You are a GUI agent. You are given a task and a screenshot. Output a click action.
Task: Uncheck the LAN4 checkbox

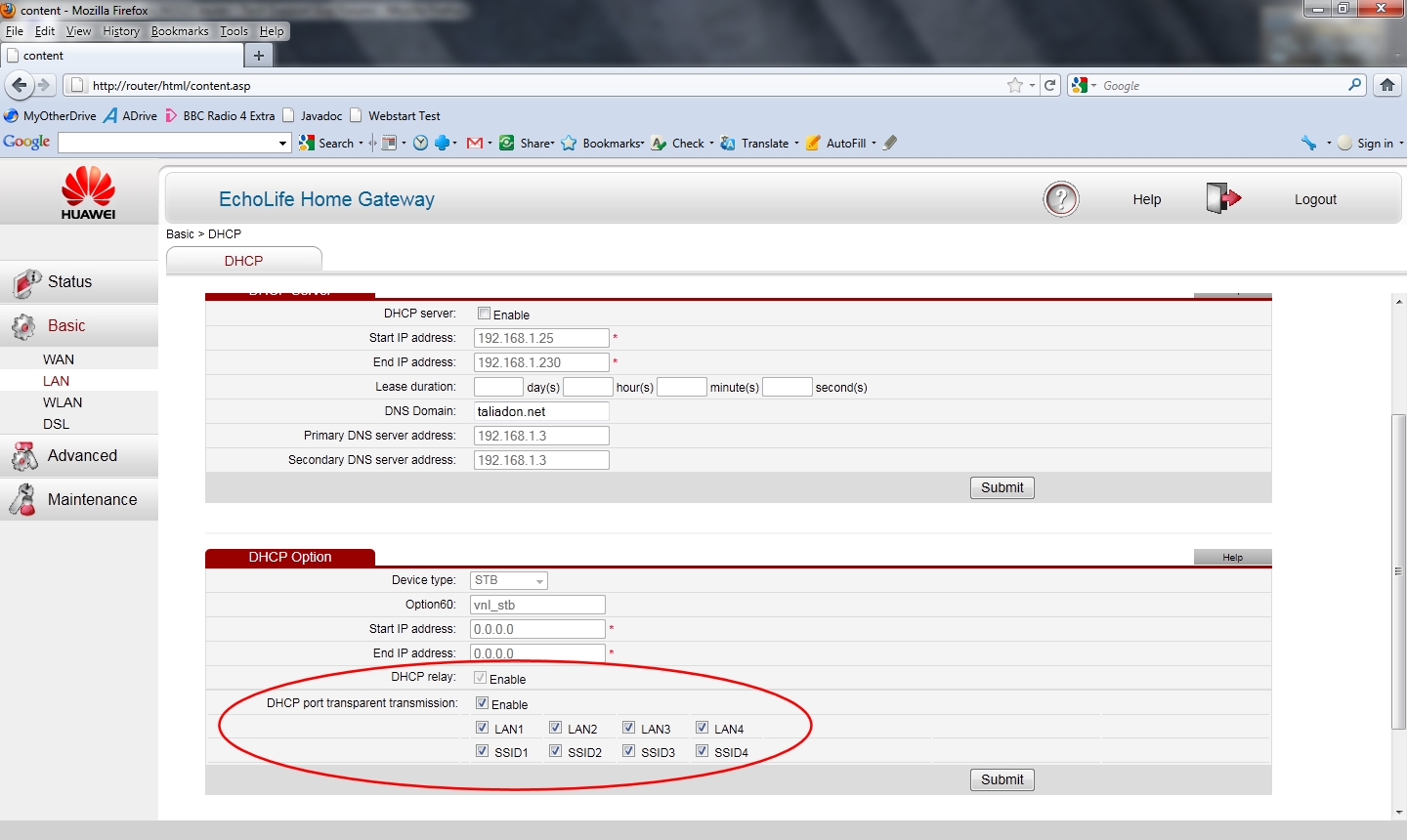pos(702,727)
